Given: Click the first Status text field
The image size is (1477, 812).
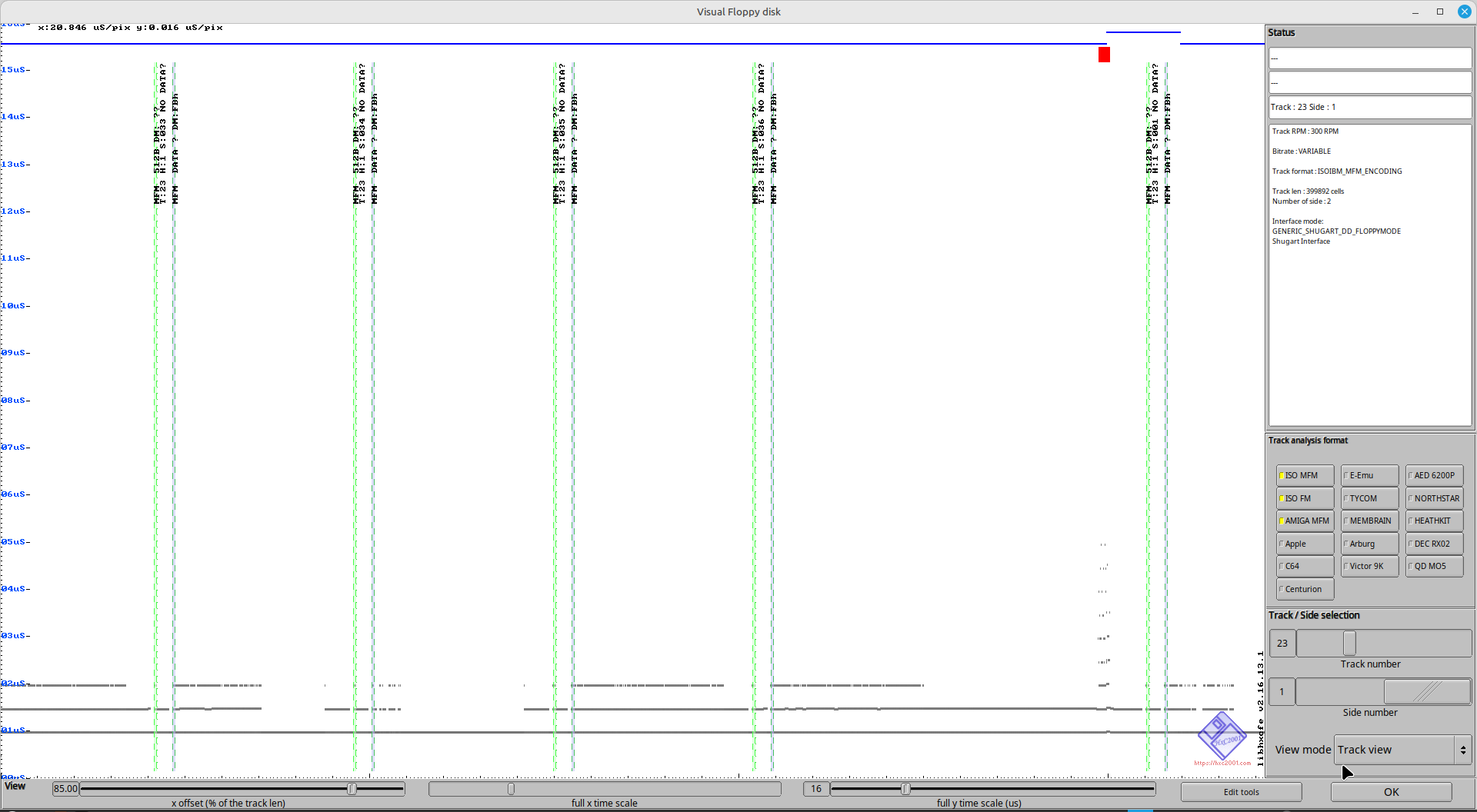Looking at the screenshot, I should (x=1370, y=58).
